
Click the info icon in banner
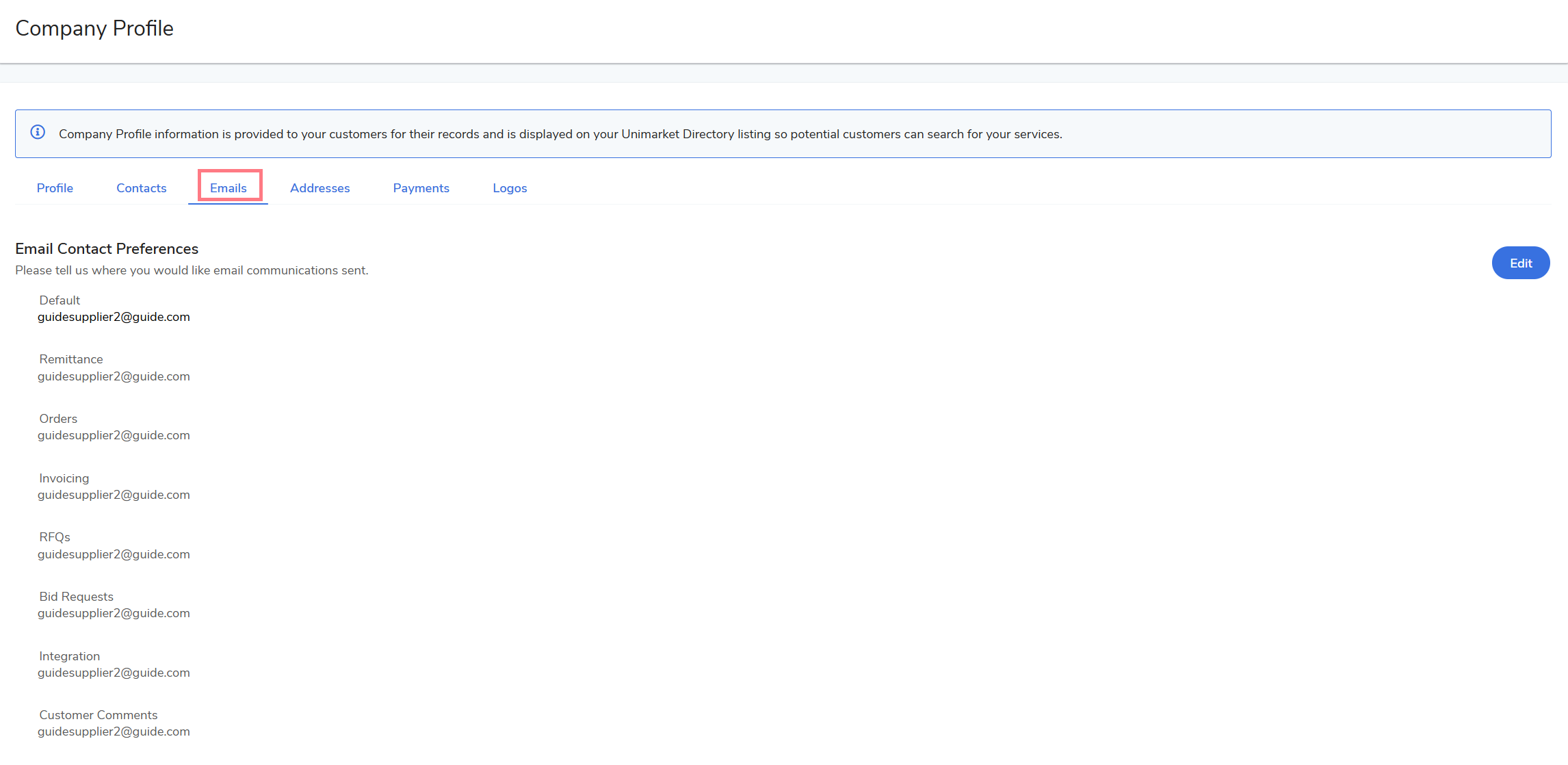pyautogui.click(x=38, y=133)
